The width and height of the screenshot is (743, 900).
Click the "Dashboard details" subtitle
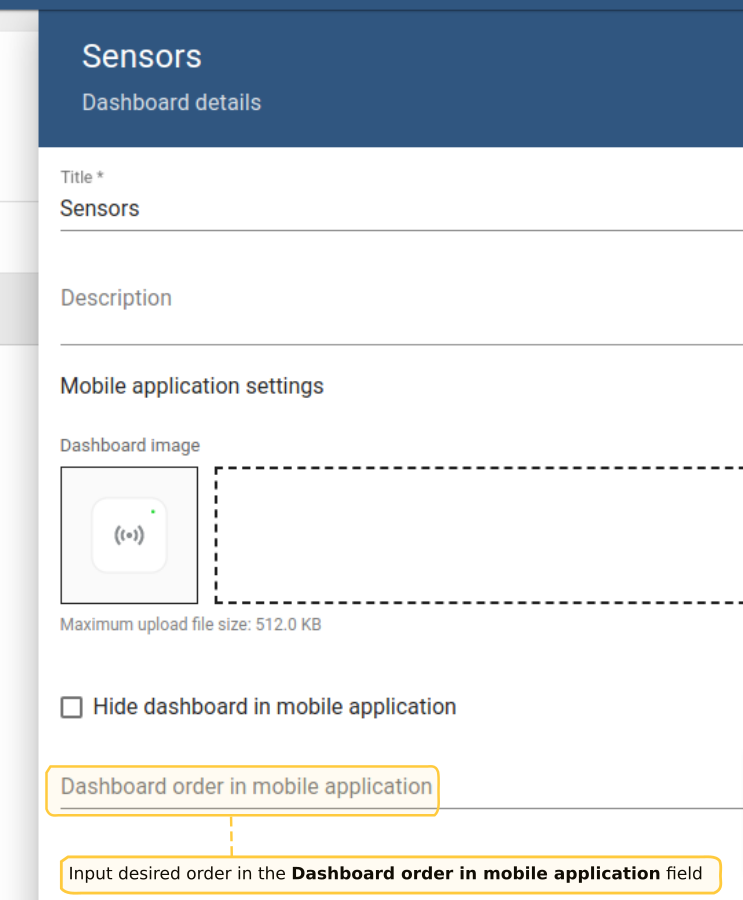click(171, 103)
